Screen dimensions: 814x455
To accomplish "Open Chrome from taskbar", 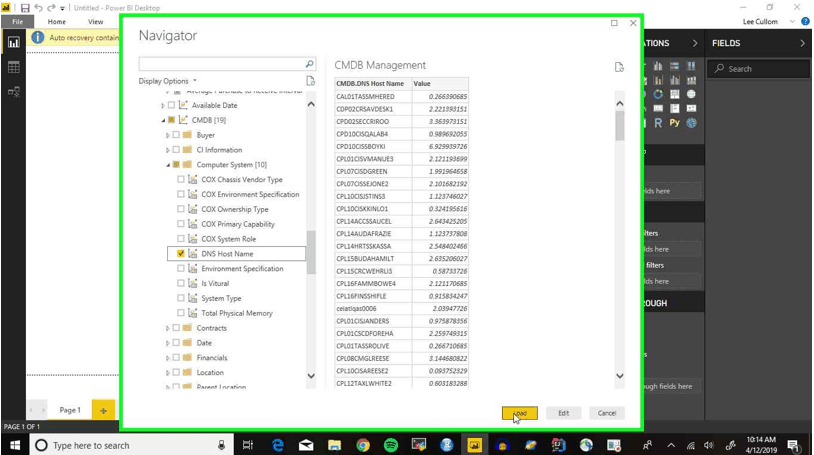I will pyautogui.click(x=363, y=445).
